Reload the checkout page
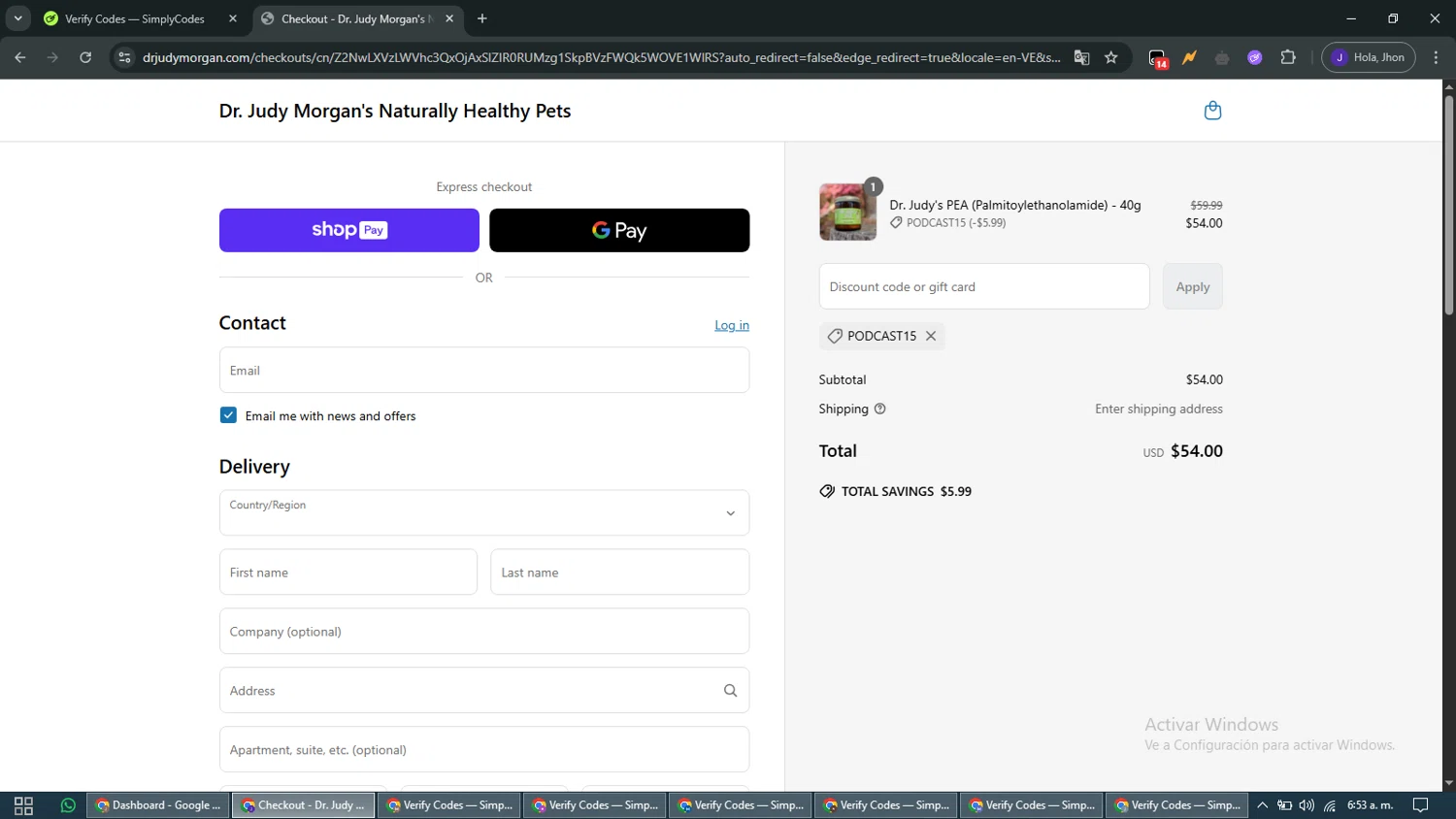Viewport: 1456px width, 819px height. click(x=85, y=57)
